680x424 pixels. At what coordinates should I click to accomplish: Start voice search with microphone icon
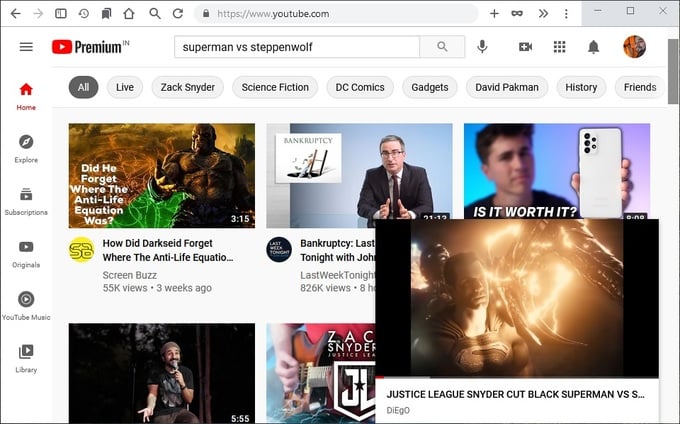[x=482, y=47]
